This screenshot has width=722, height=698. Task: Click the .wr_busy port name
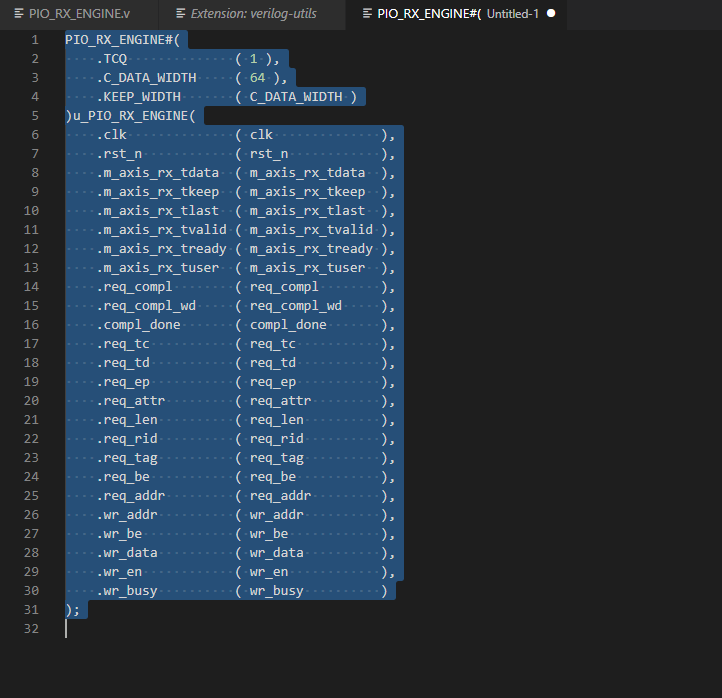[127, 591]
